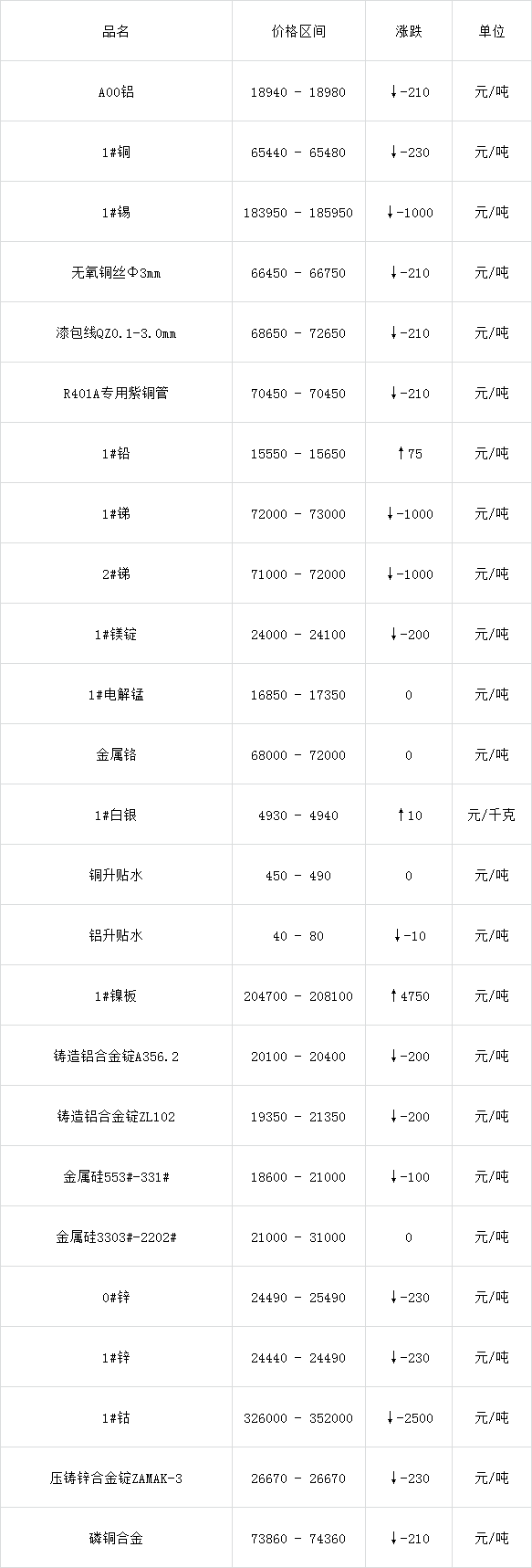The height and width of the screenshot is (1568, 532).
Task: Click the down arrow in 1#钴 row
Action: coord(390,1418)
